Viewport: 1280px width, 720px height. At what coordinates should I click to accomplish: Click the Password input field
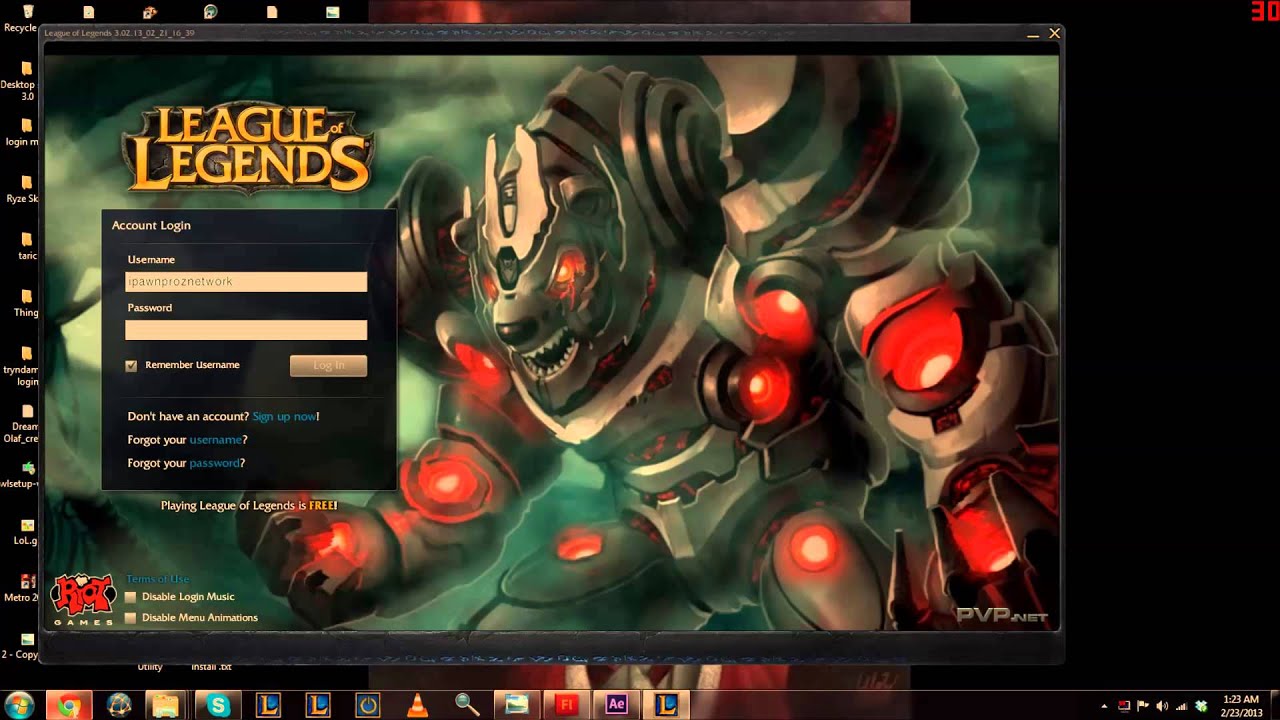pyautogui.click(x=246, y=330)
